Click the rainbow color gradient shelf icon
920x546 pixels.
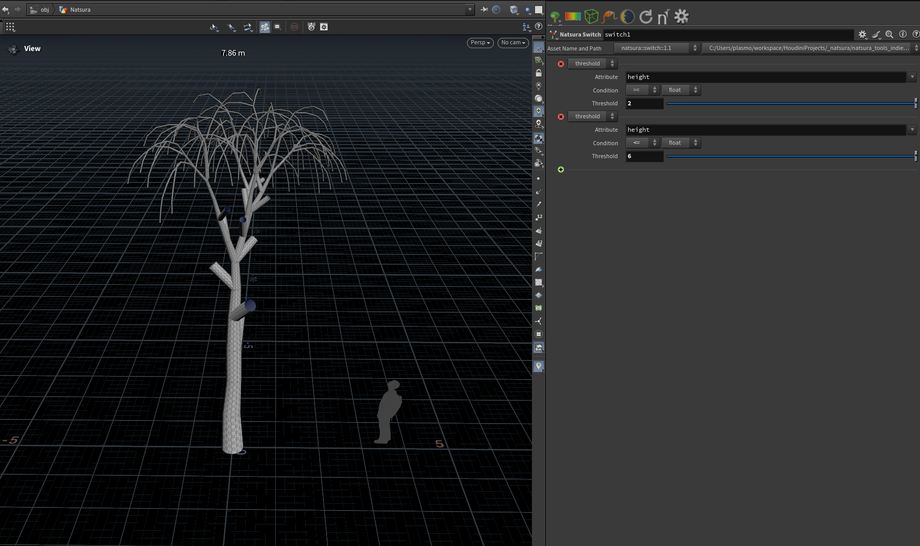pyautogui.click(x=573, y=17)
